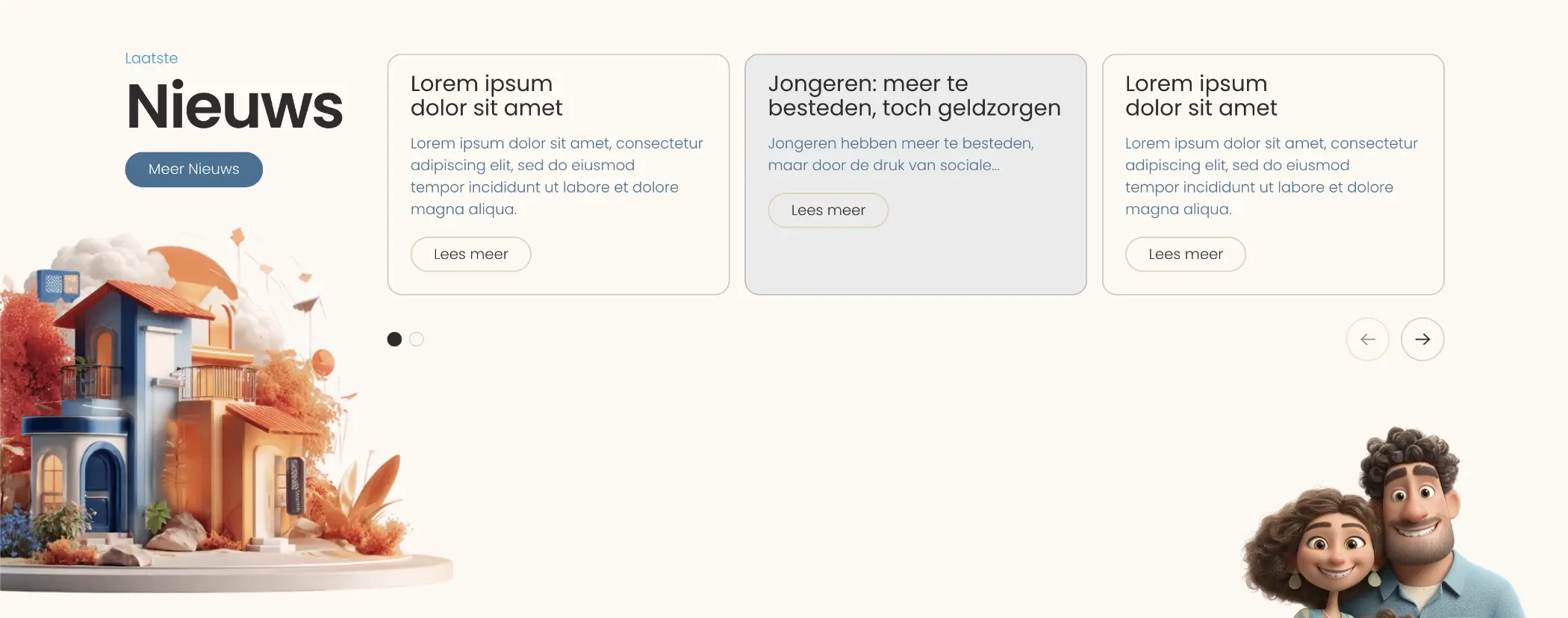Click the previous arrow carousel button
This screenshot has width=1568, height=618.
click(1367, 340)
